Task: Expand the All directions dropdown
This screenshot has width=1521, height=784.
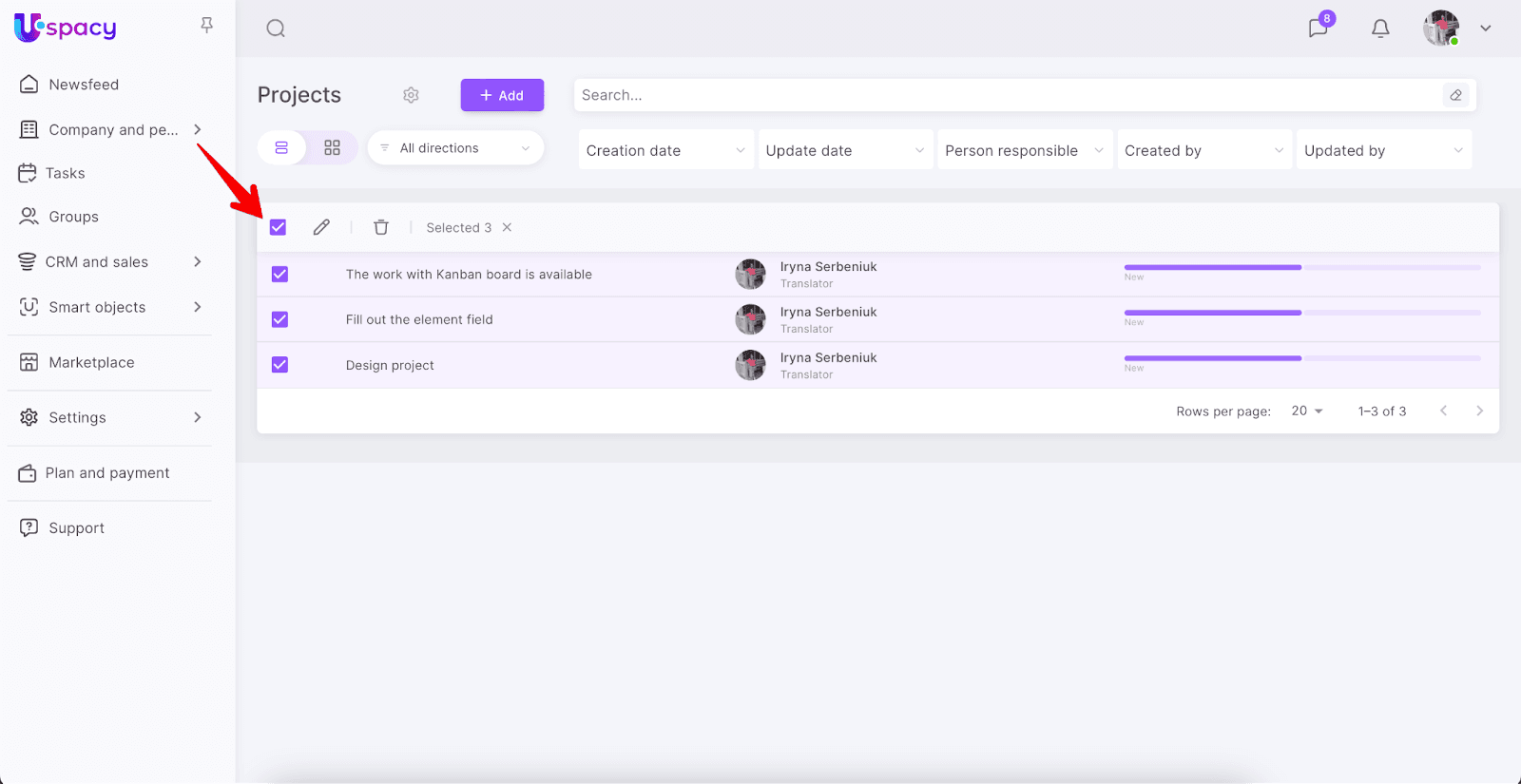Action: point(455,148)
